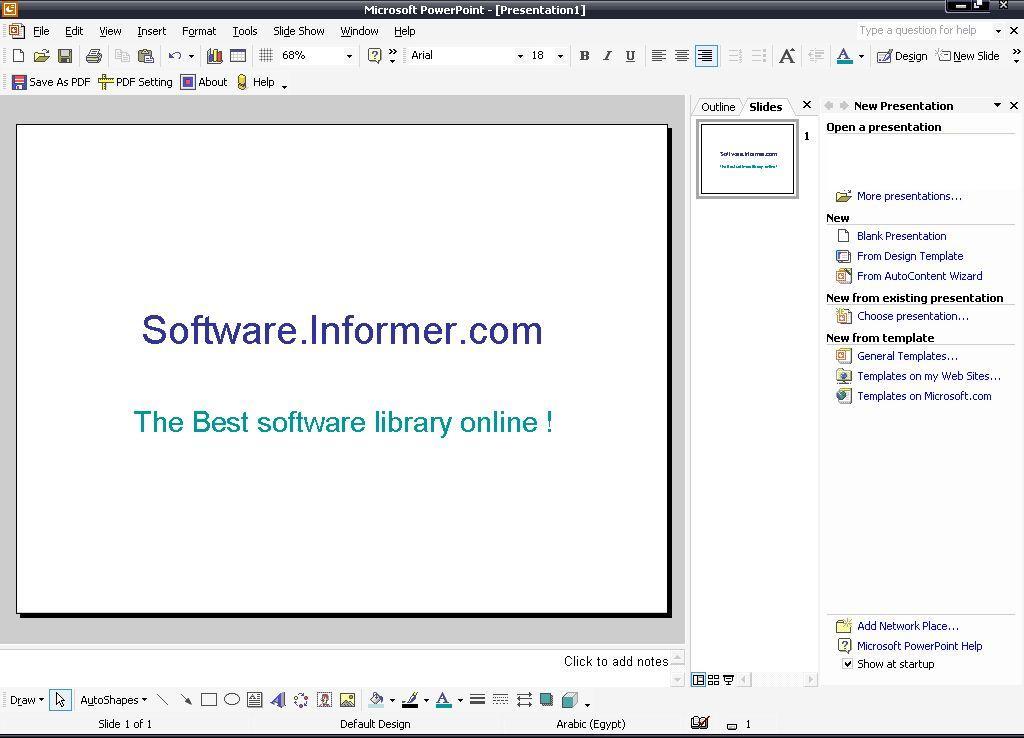This screenshot has width=1024, height=738.
Task: Print using the printer icon
Action: 94,56
